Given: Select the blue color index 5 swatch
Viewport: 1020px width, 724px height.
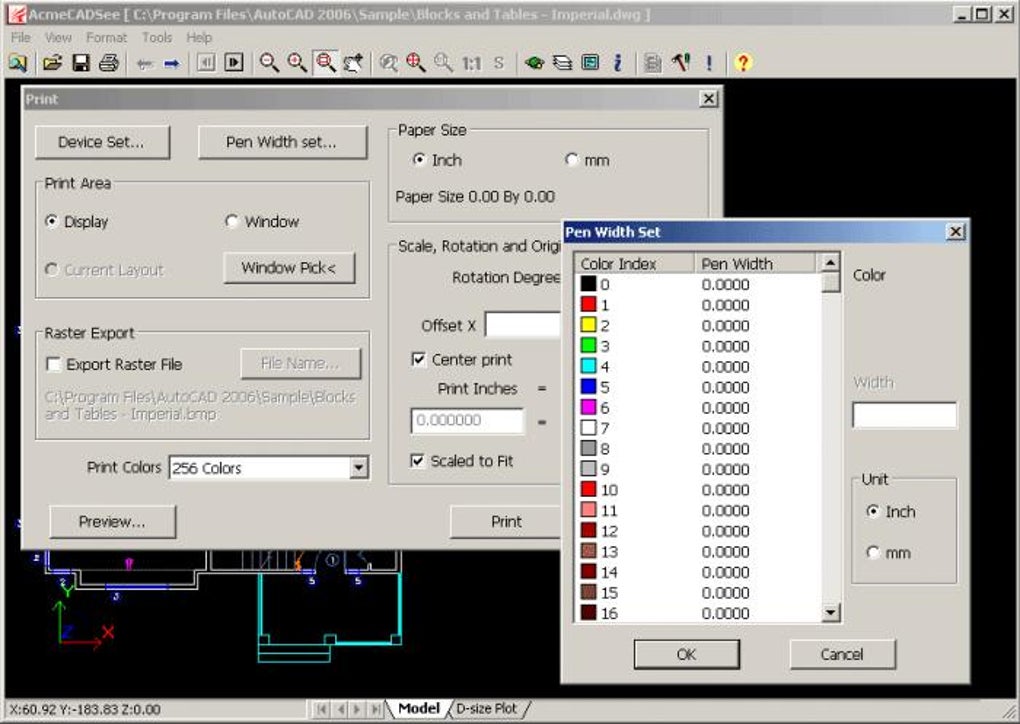Looking at the screenshot, I should click(x=588, y=386).
